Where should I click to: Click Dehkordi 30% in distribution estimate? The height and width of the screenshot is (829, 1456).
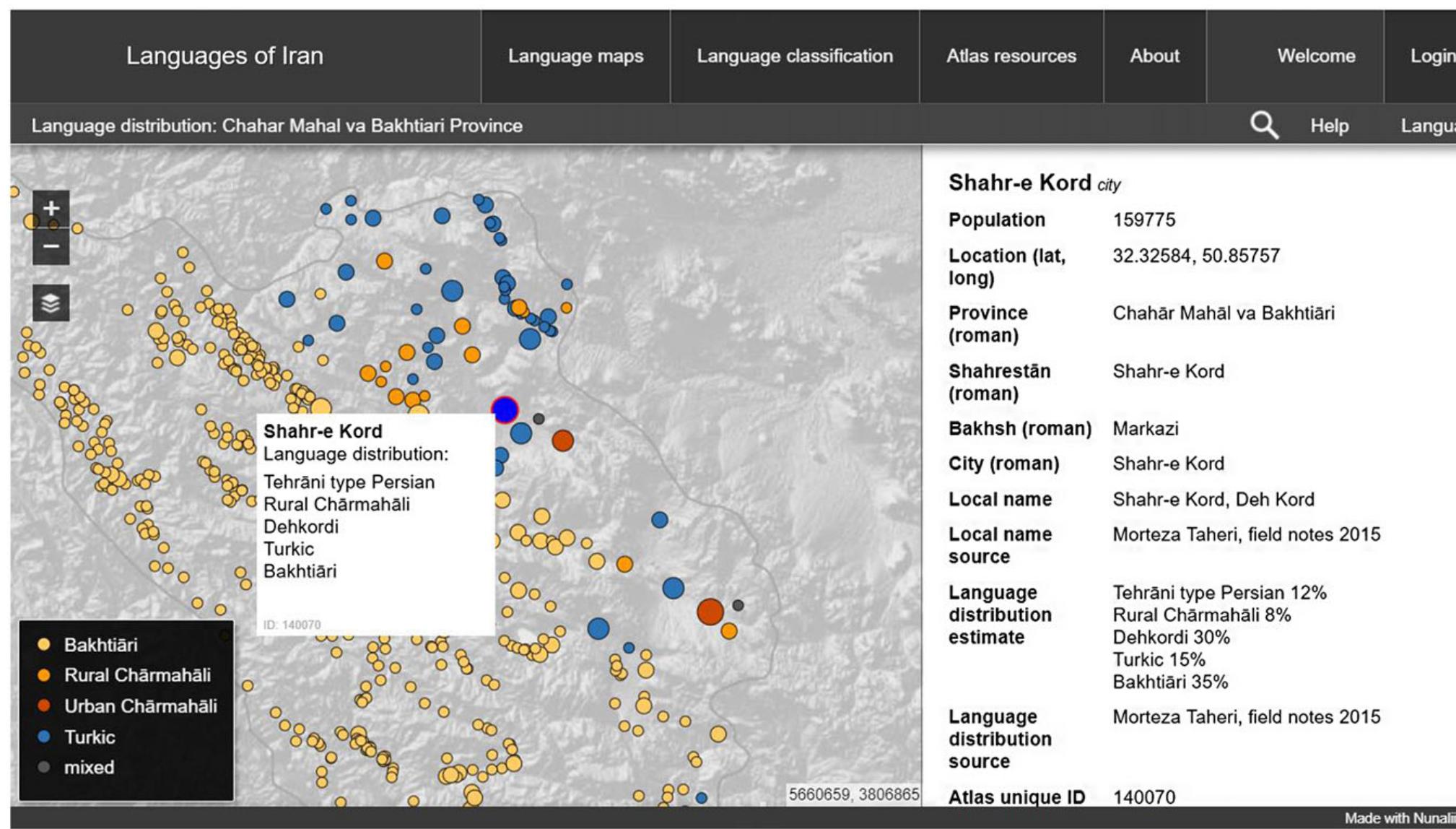(x=1171, y=637)
